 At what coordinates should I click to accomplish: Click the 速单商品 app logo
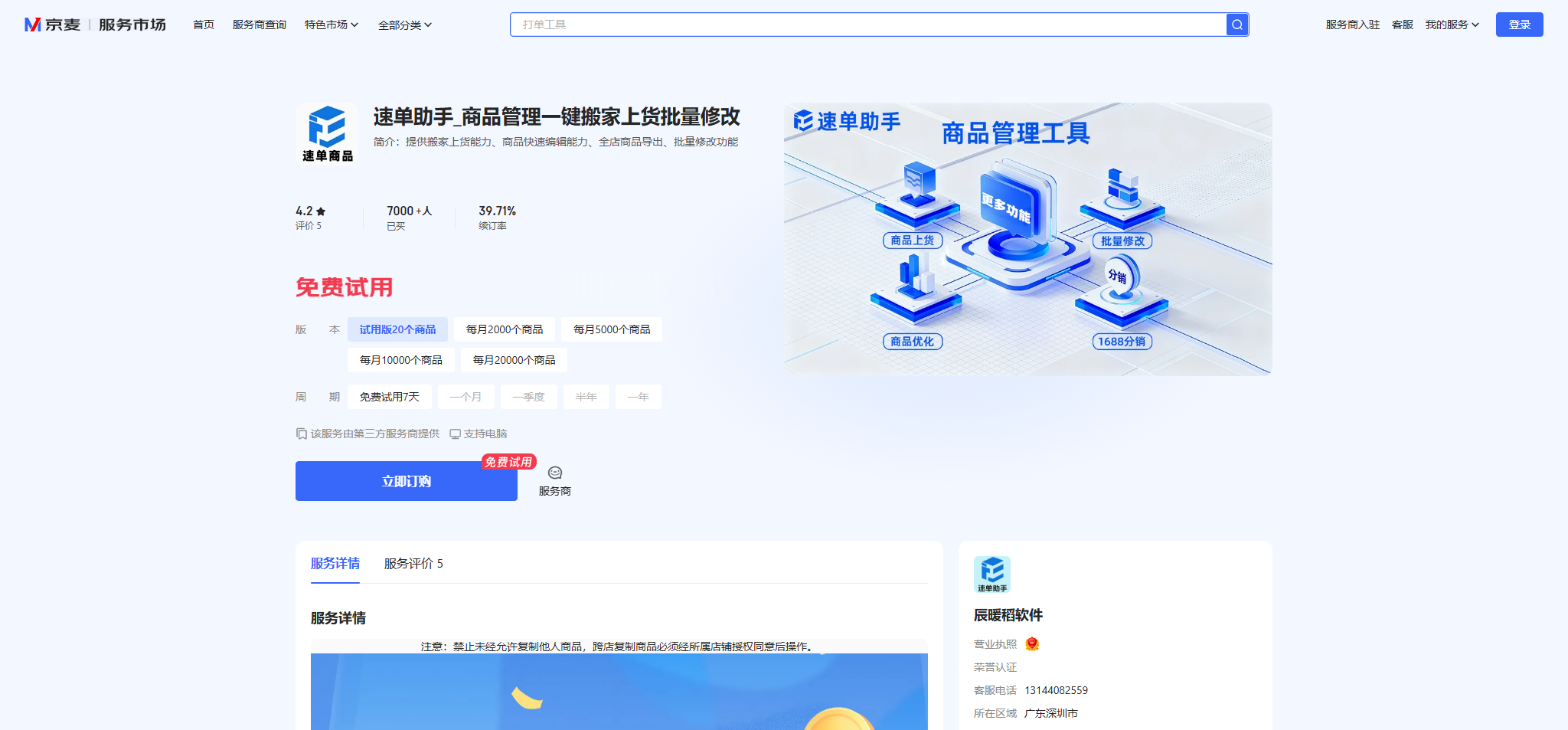(327, 134)
